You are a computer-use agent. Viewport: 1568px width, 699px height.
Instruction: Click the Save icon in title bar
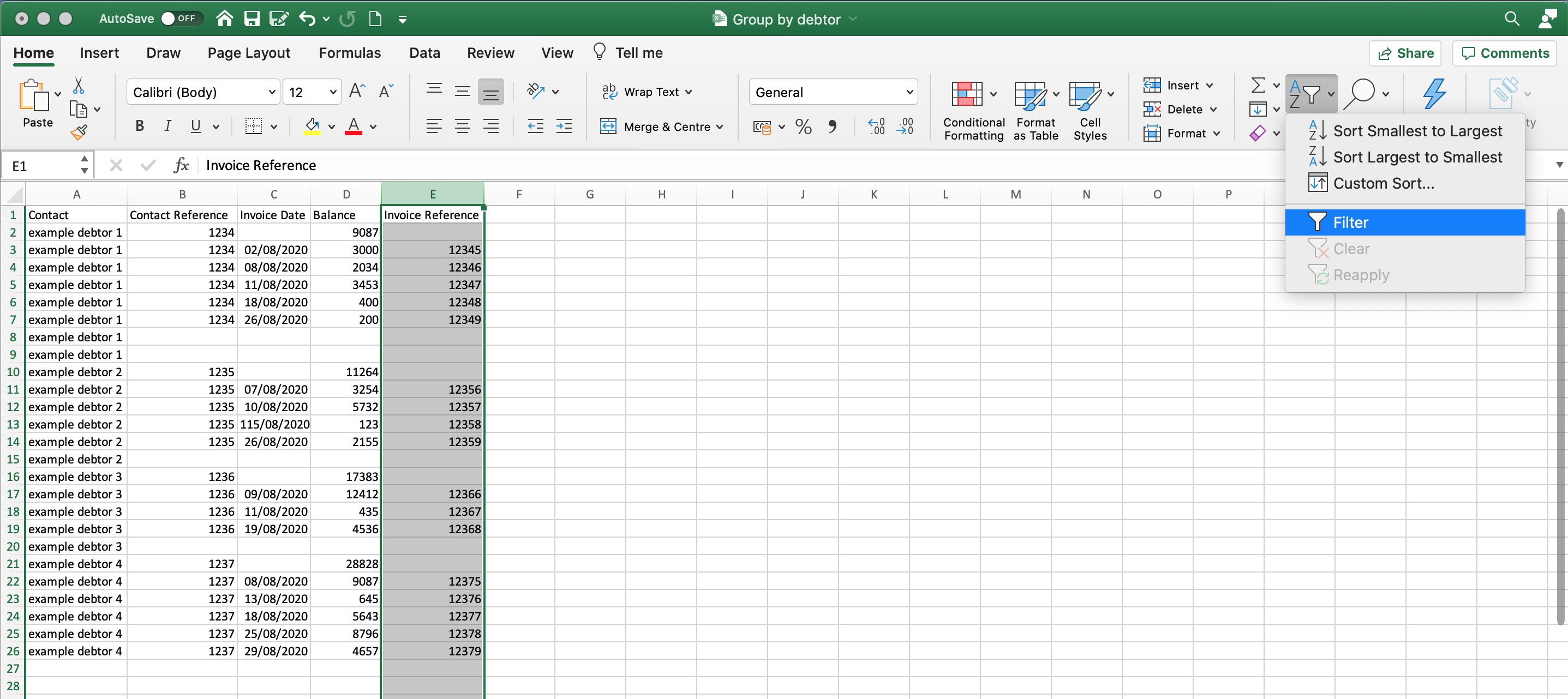click(252, 19)
